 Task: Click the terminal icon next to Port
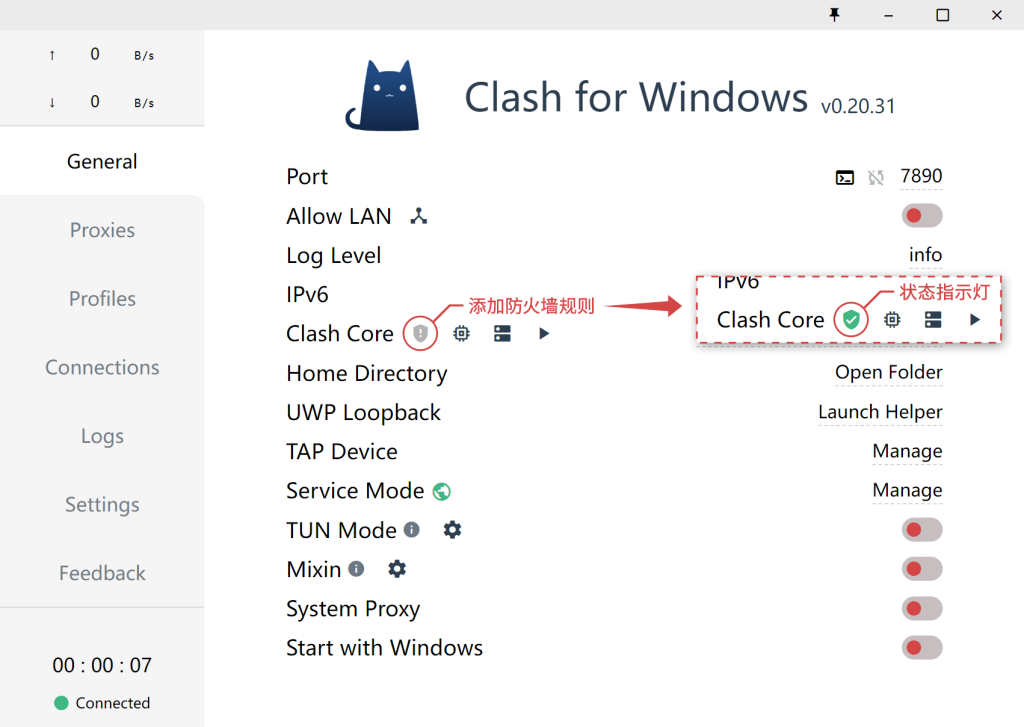(x=845, y=177)
